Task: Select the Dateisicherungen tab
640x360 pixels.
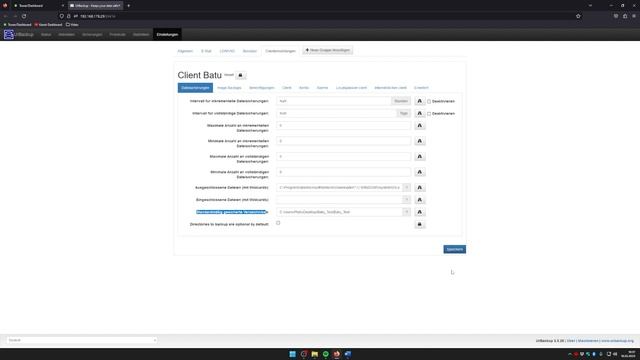Action: [195, 88]
